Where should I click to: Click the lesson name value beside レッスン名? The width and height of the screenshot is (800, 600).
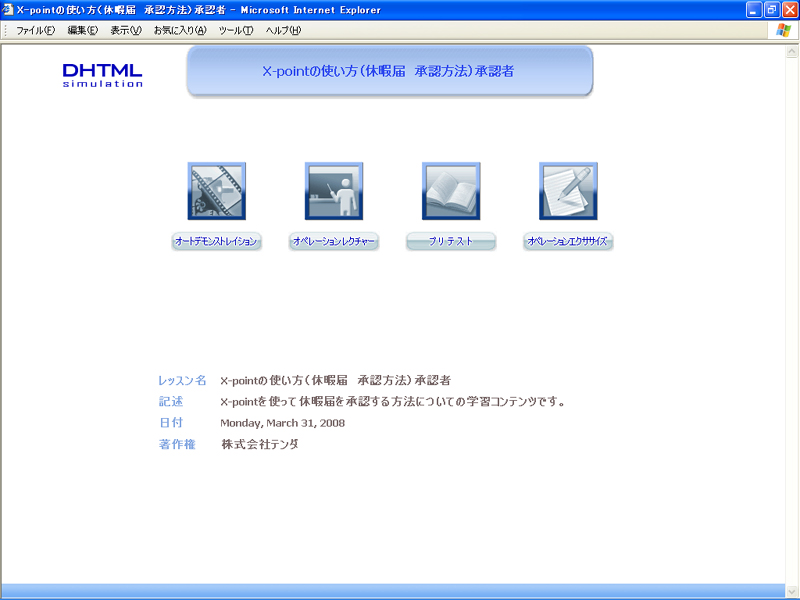[x=336, y=381]
